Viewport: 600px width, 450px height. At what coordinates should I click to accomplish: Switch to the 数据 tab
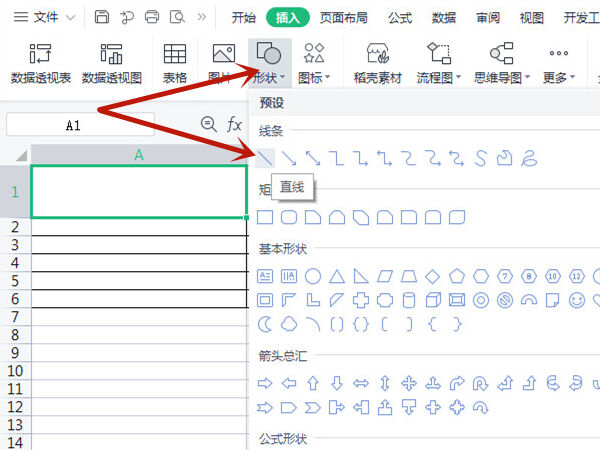coord(444,18)
